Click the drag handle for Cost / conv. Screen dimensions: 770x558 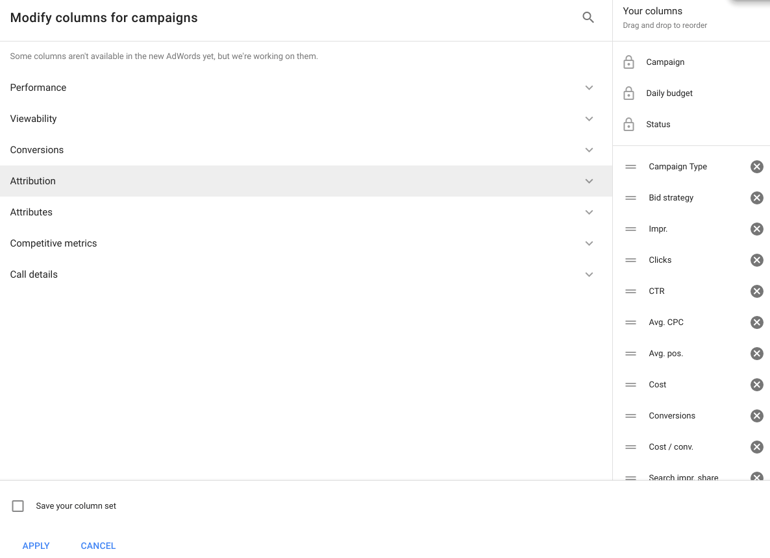point(631,447)
